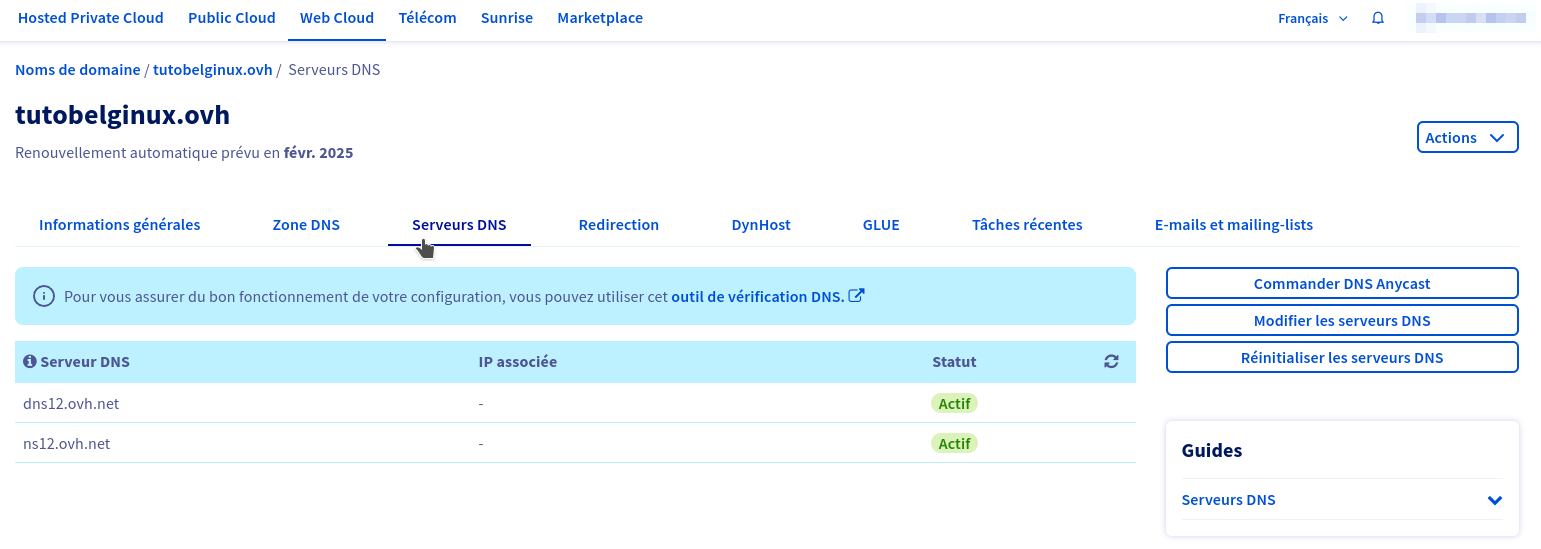Click the févr. 2025 renewal date

[x=319, y=153]
